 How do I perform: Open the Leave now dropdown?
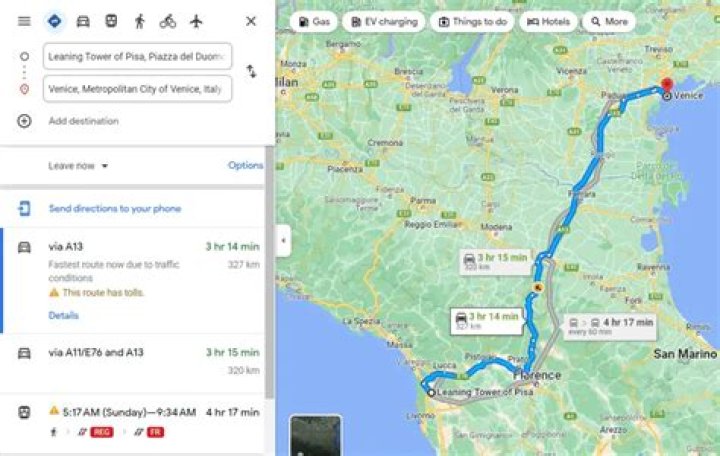(78, 166)
